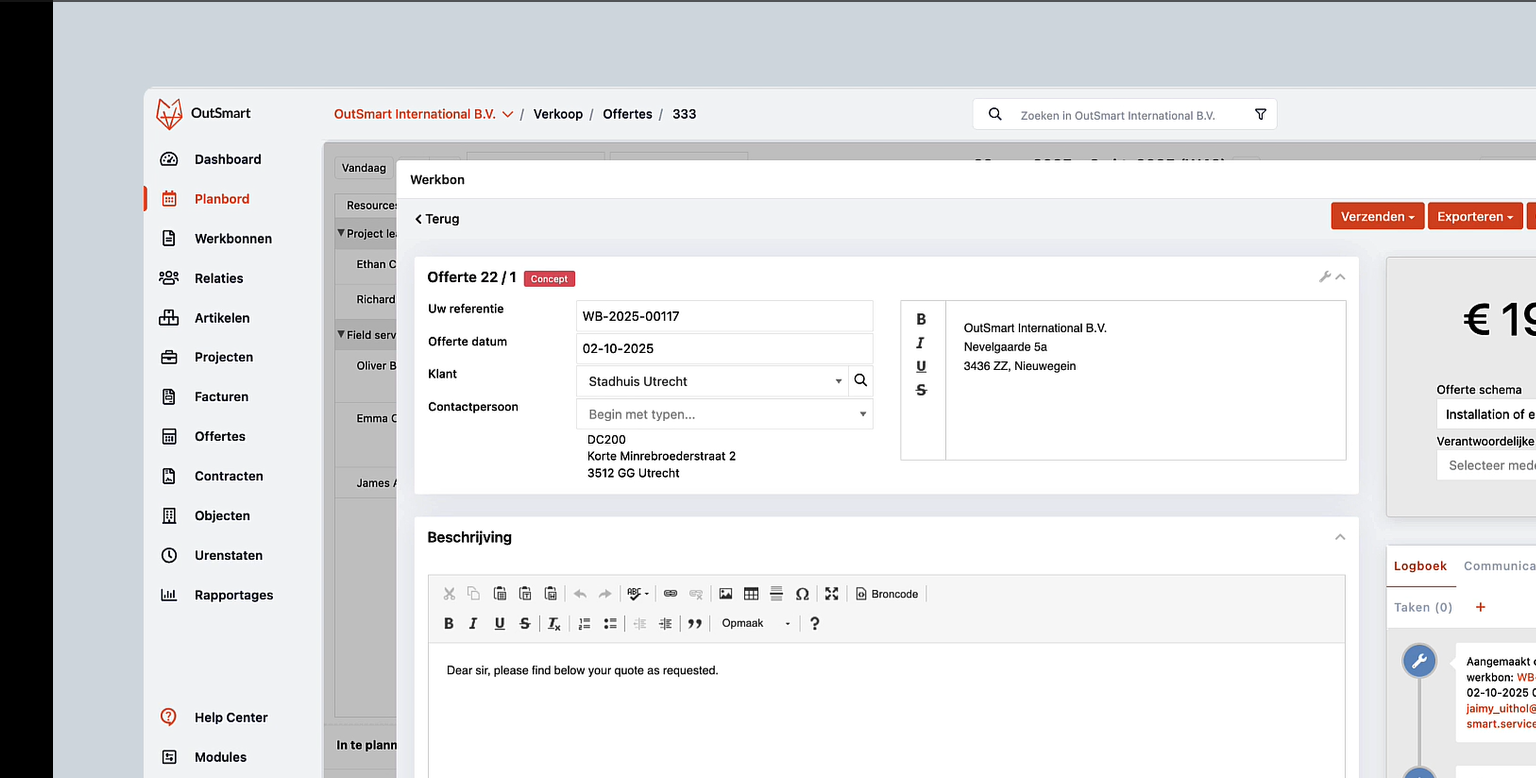Click the magnifier icon next to Klant
The image size is (1536, 778).
coord(860,381)
